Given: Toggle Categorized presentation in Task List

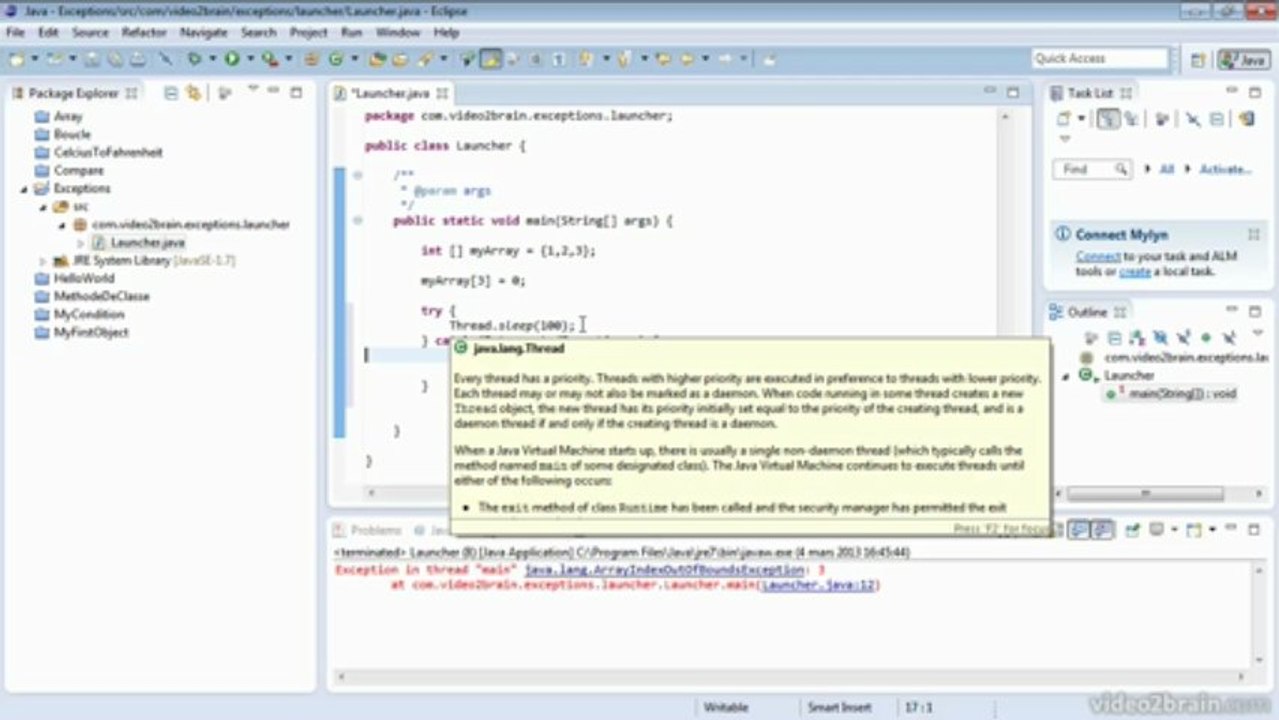Looking at the screenshot, I should point(1108,118).
